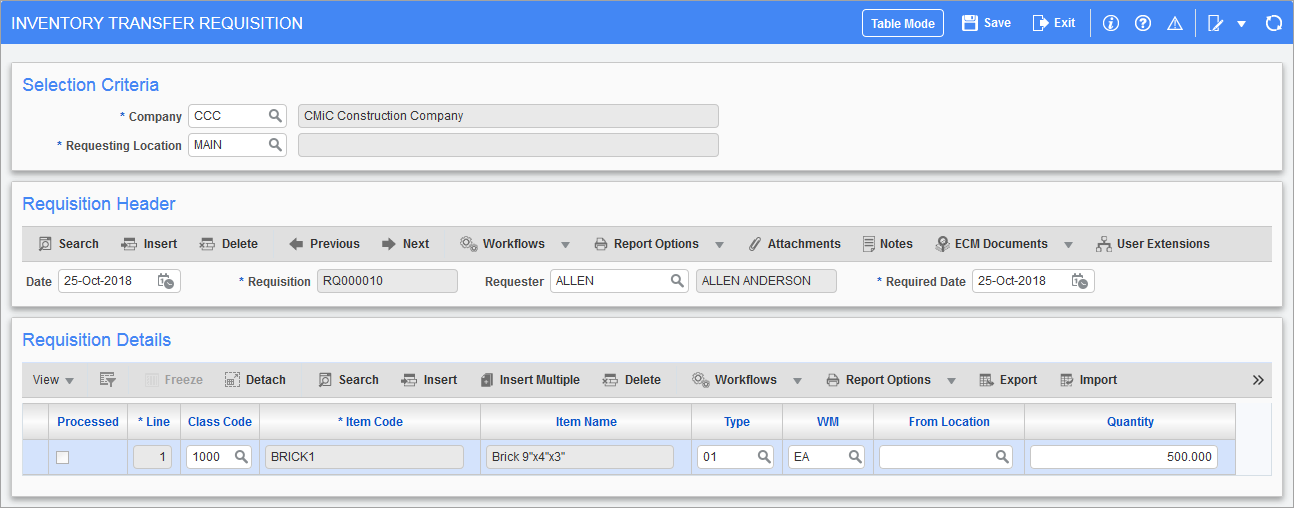The width and height of the screenshot is (1294, 508).
Task: Open calendar picker for Required Date
Action: (1080, 281)
